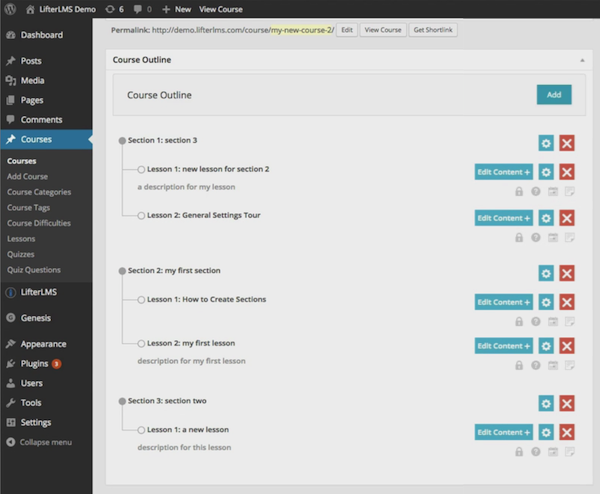
Task: Delete Section 2: my first section
Action: [x=567, y=274]
